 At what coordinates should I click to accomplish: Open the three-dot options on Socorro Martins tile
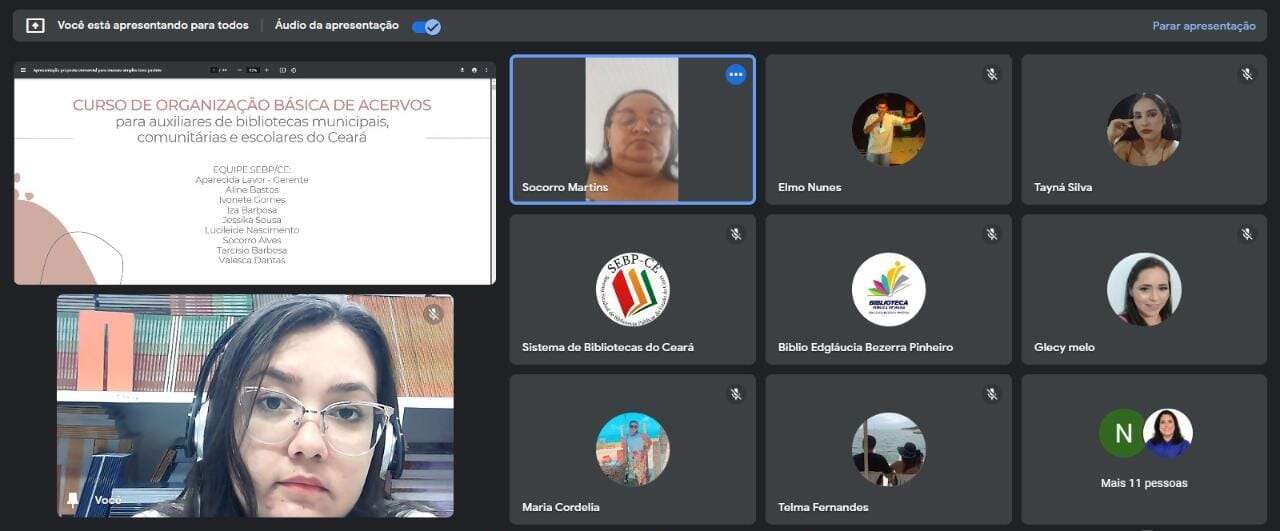coord(735,74)
